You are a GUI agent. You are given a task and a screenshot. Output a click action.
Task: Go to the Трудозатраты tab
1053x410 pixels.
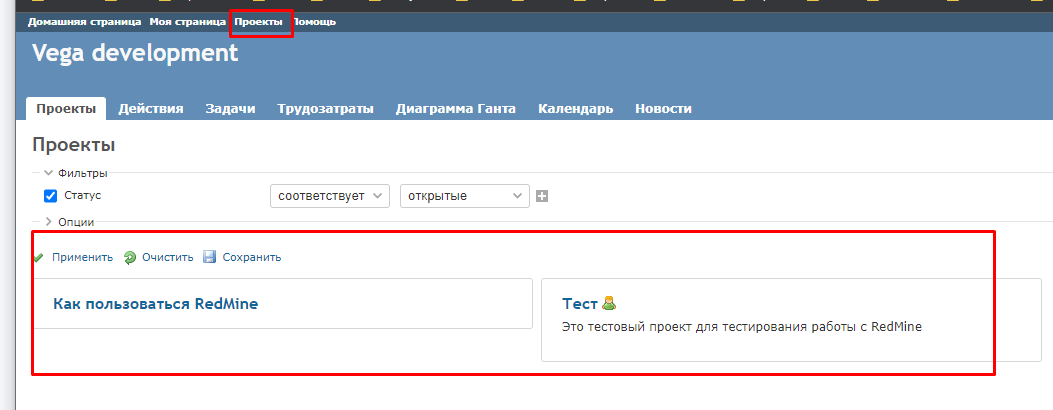[325, 109]
